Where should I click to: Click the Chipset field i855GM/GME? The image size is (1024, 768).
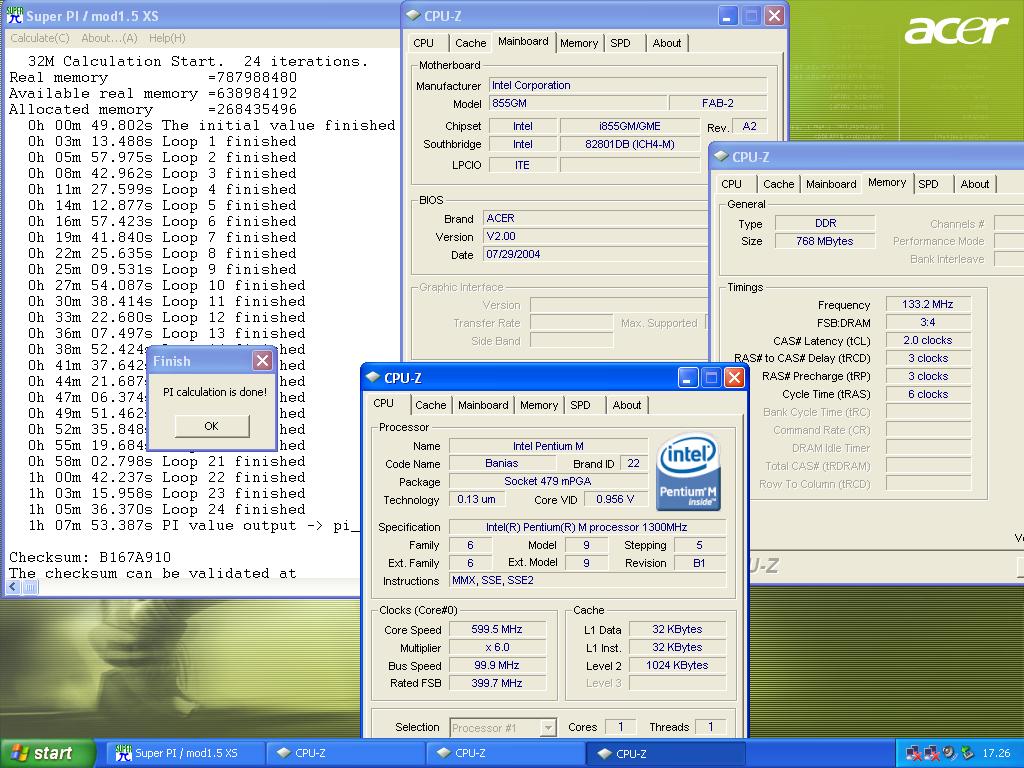click(x=630, y=126)
